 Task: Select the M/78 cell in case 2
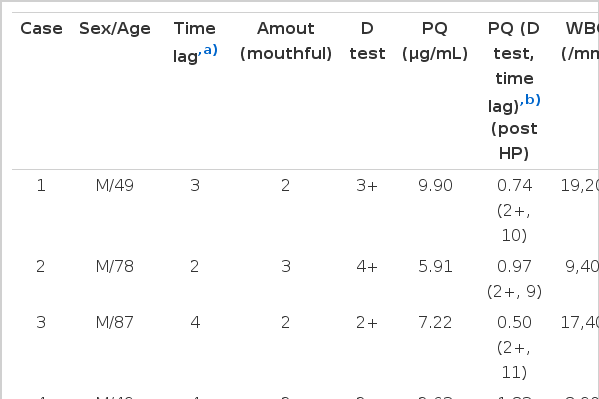115,266
